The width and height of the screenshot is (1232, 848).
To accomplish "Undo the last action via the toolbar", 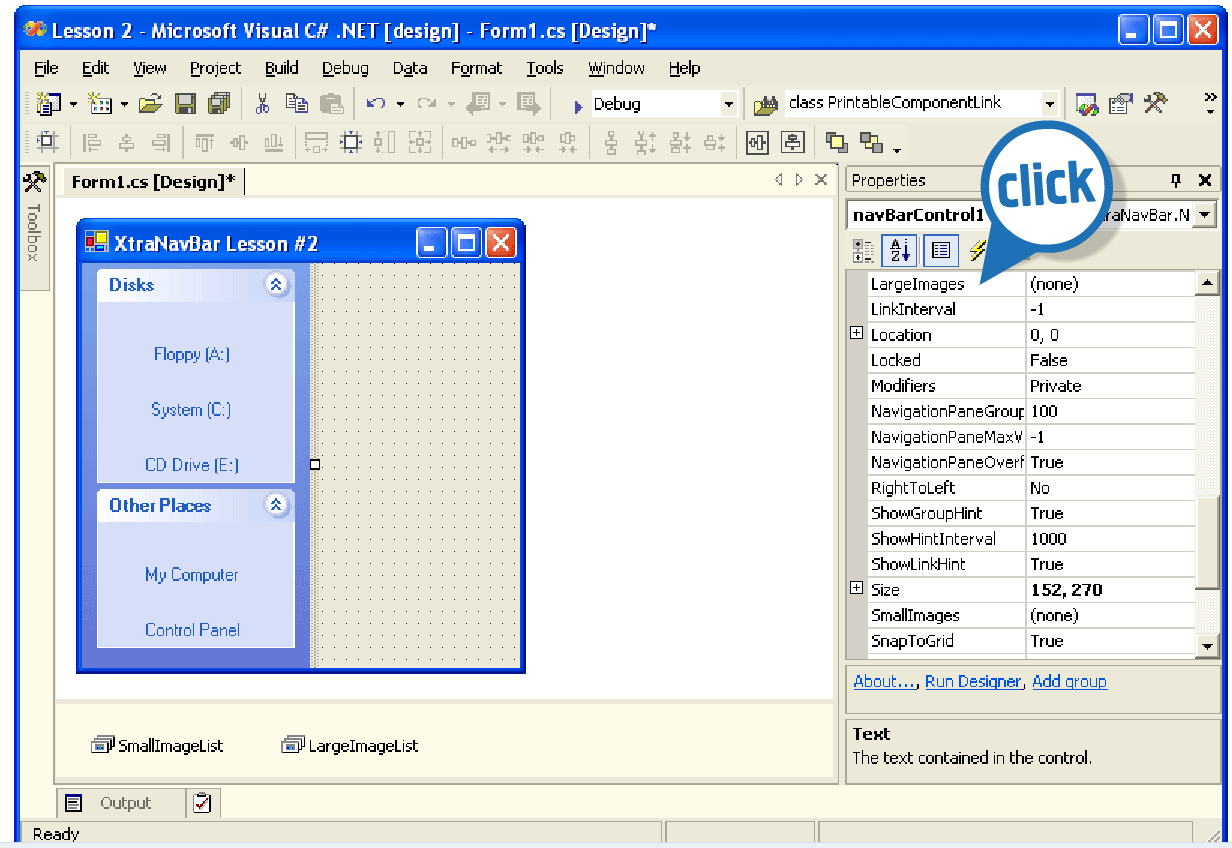I will point(376,103).
